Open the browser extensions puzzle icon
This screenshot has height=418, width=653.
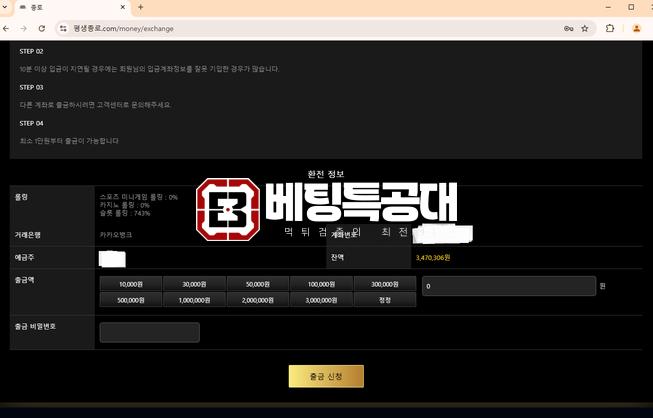tap(610, 29)
